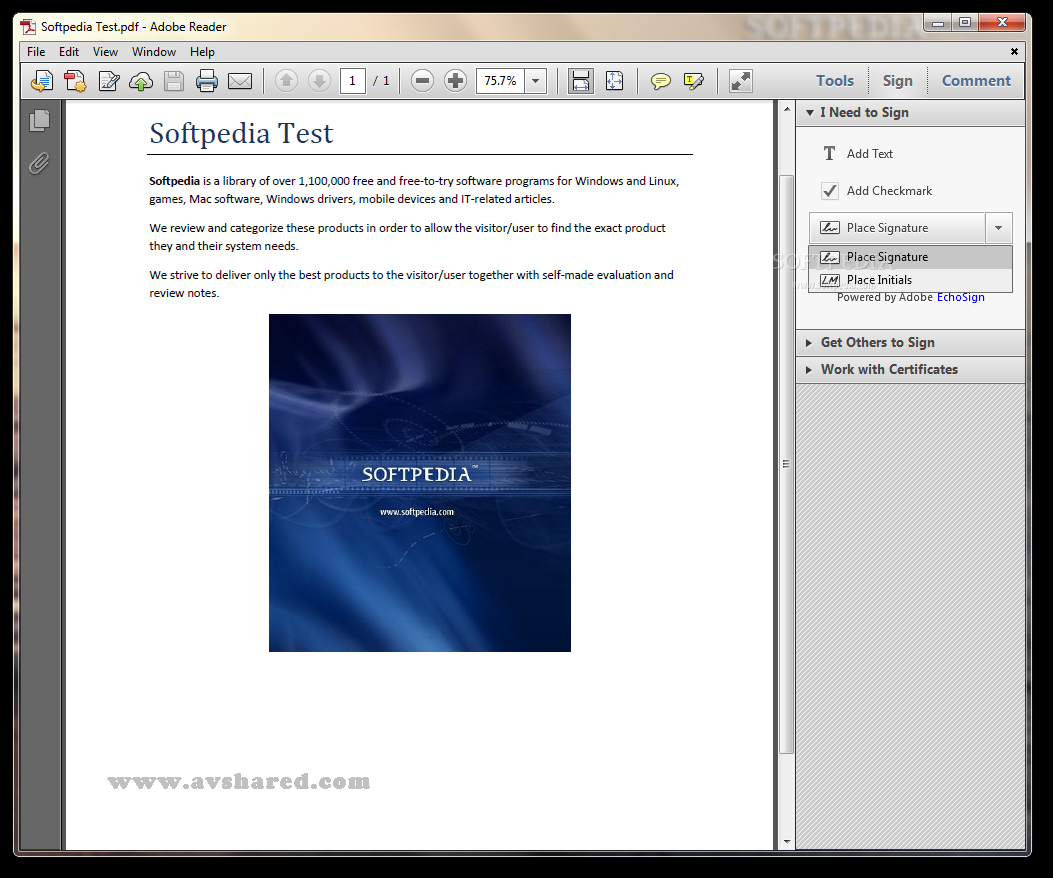Open the Sign pane

(897, 81)
